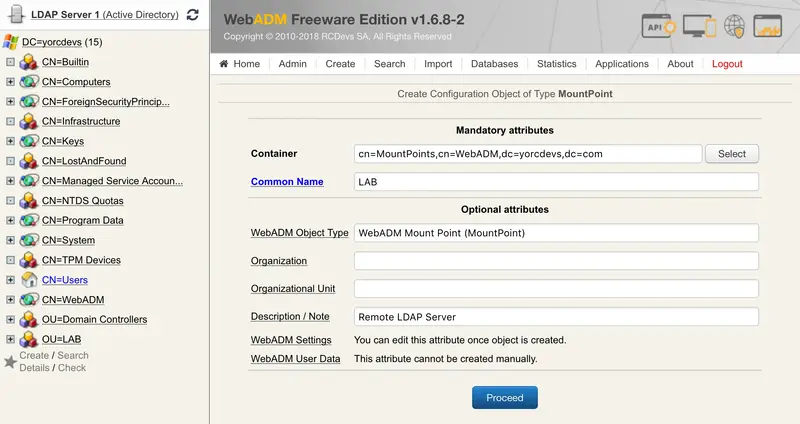Expand the CN=System tree node
800x424 pixels.
pyautogui.click(x=10, y=240)
